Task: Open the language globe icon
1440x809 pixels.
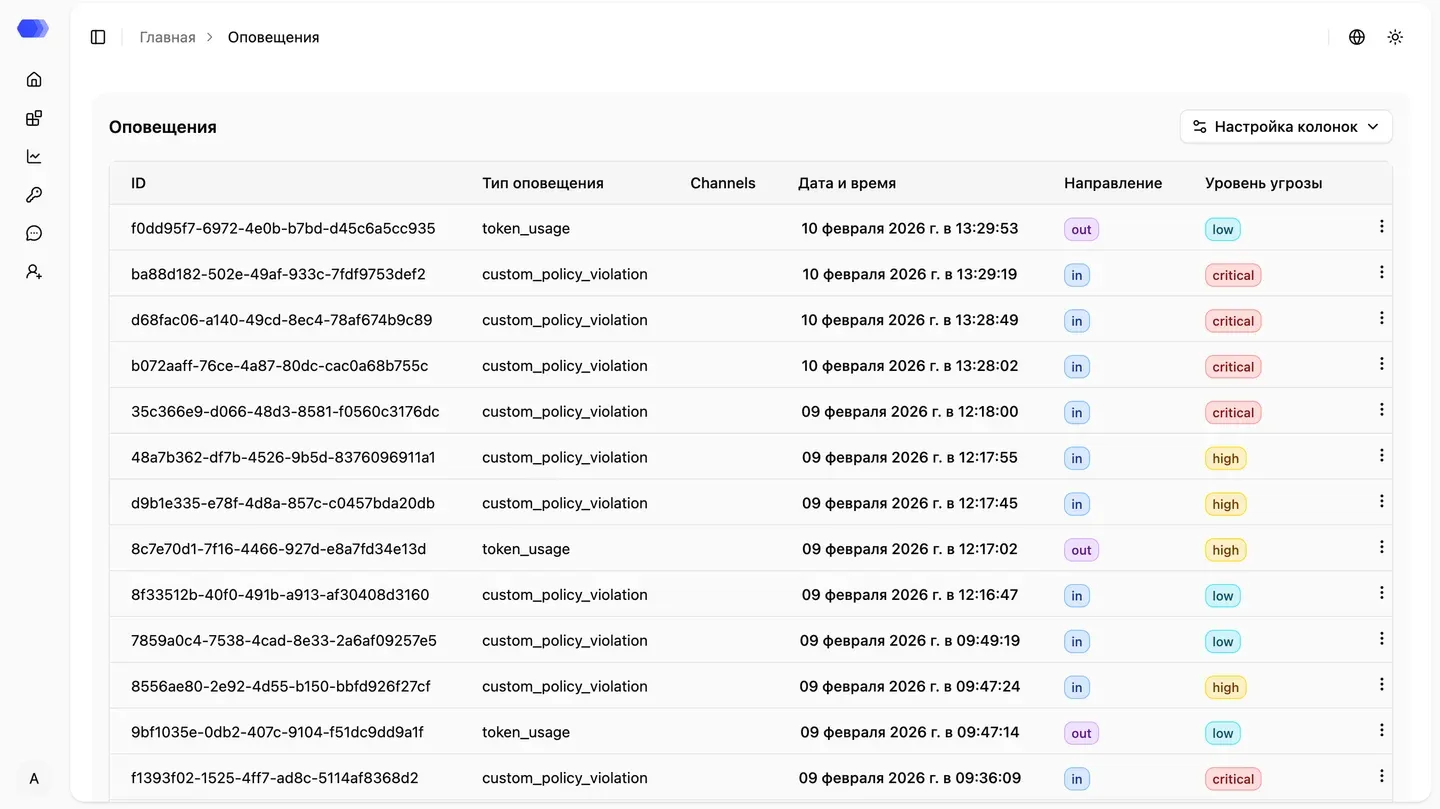Action: (1357, 37)
